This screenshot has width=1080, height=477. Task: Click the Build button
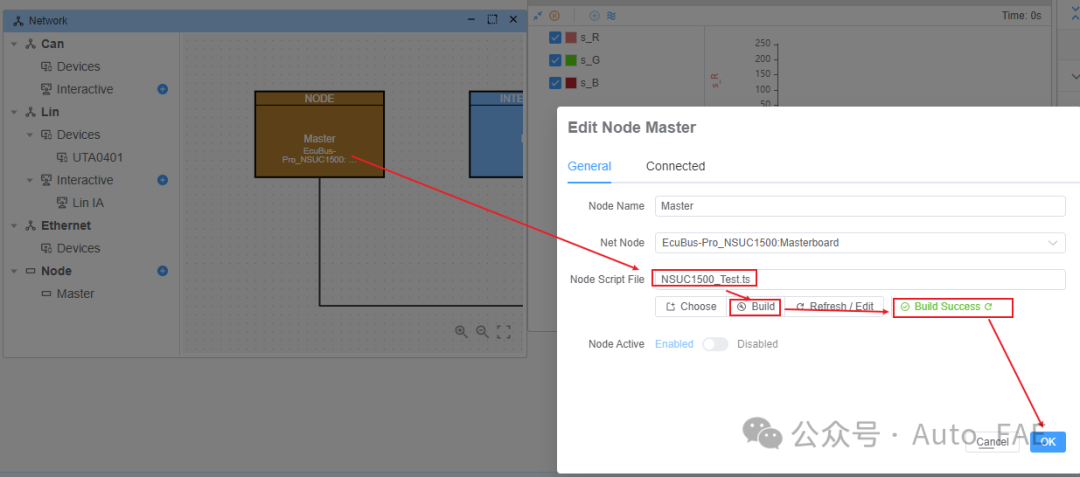(x=756, y=306)
